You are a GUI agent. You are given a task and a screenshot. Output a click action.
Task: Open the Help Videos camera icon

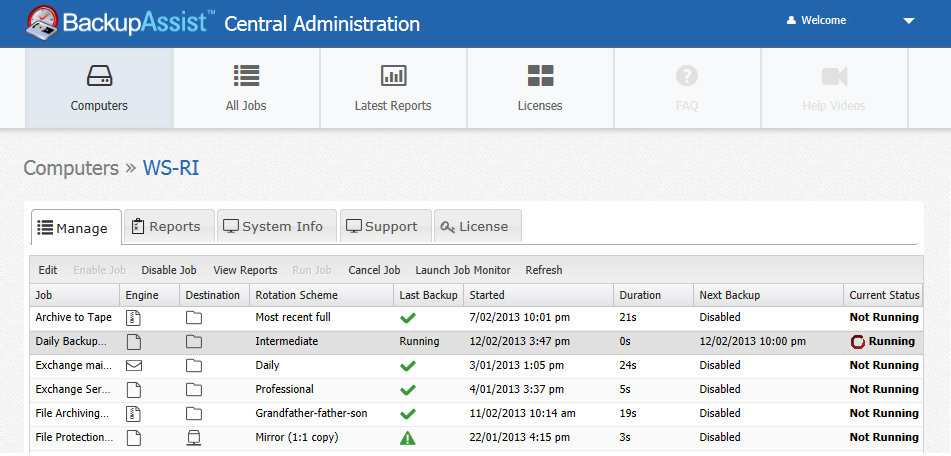click(x=834, y=76)
